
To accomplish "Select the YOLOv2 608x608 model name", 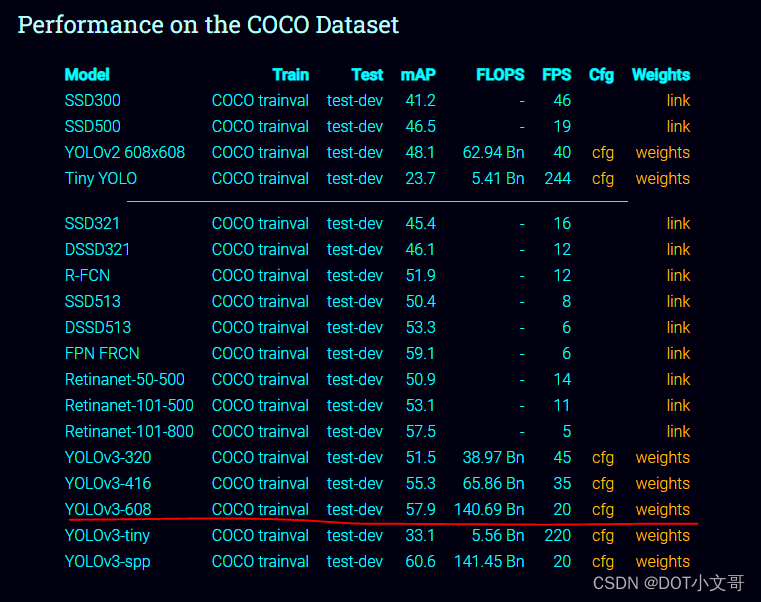I will click(x=125, y=152).
